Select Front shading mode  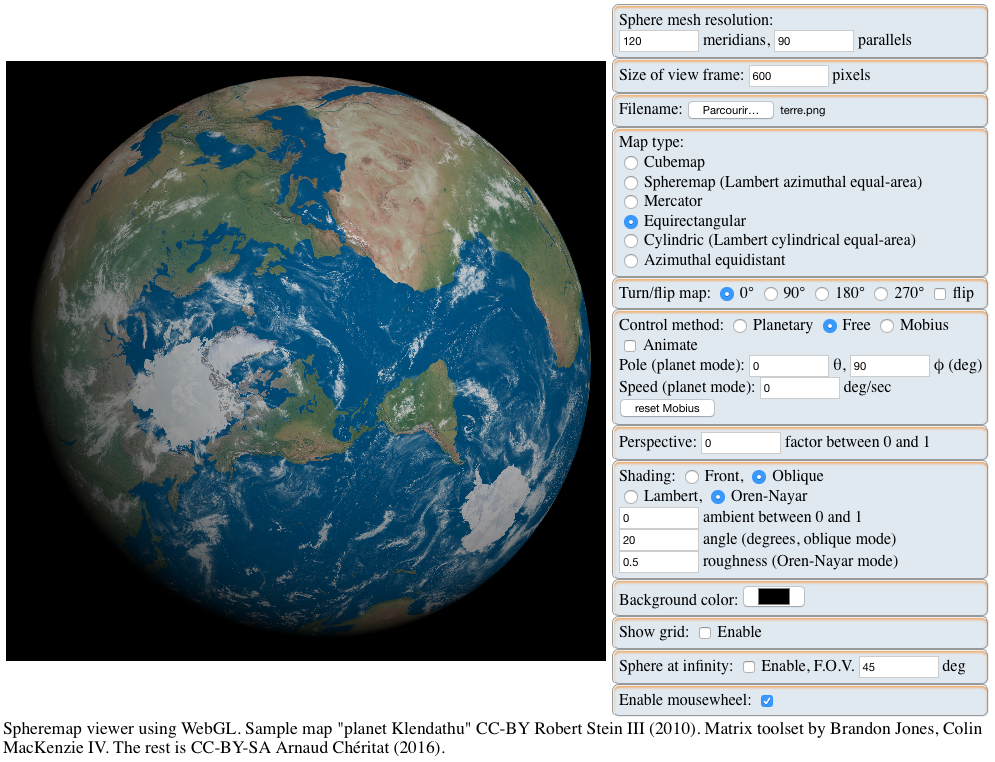689,477
